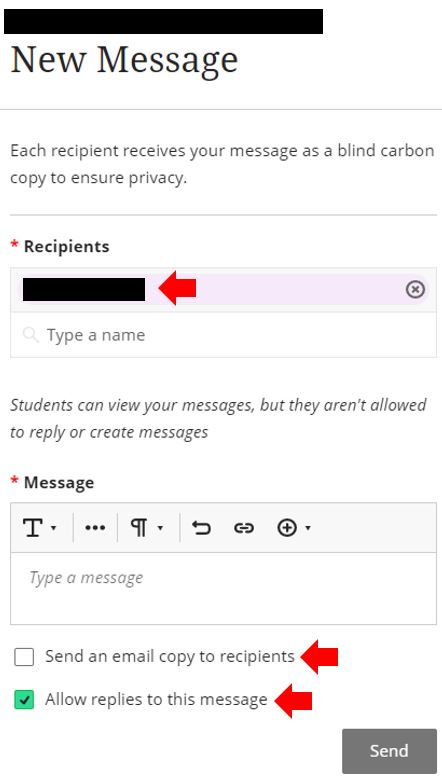The image size is (442, 780).
Task: Enable Send an email copy to recipients
Action: (24, 657)
